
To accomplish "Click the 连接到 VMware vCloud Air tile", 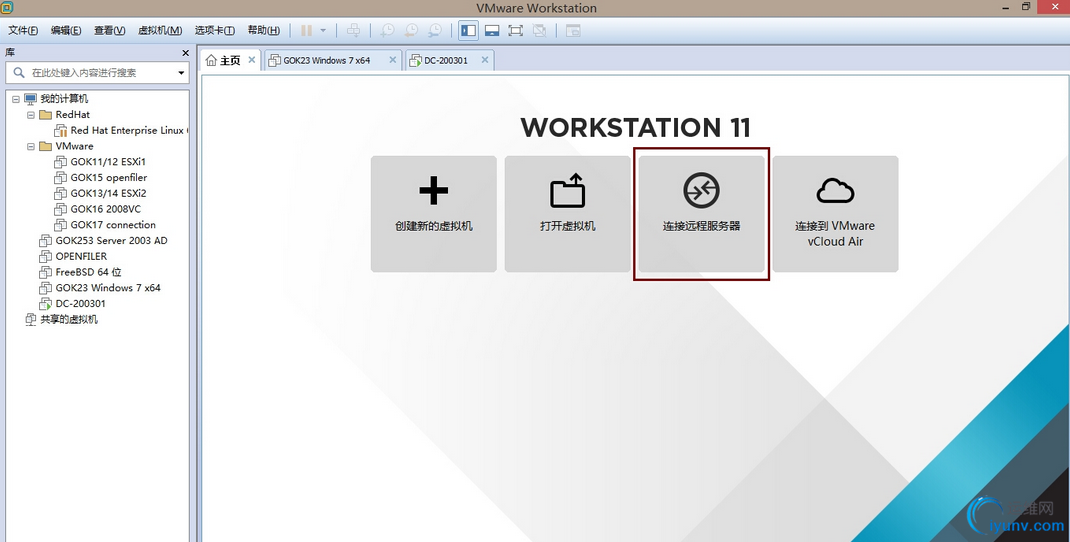I will pyautogui.click(x=835, y=214).
